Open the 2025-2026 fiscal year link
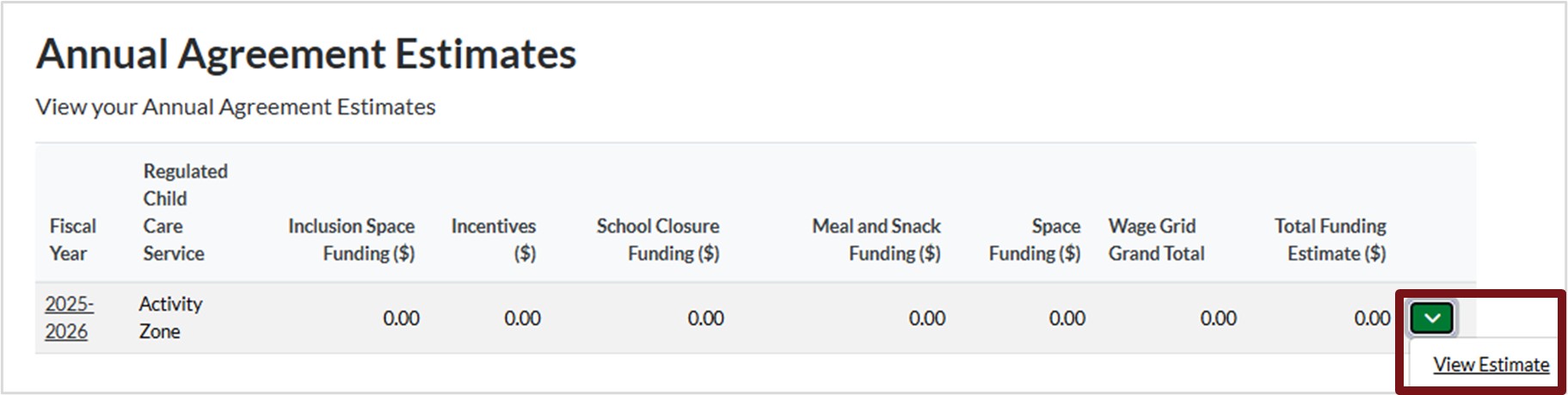1568x395 pixels. tap(69, 318)
